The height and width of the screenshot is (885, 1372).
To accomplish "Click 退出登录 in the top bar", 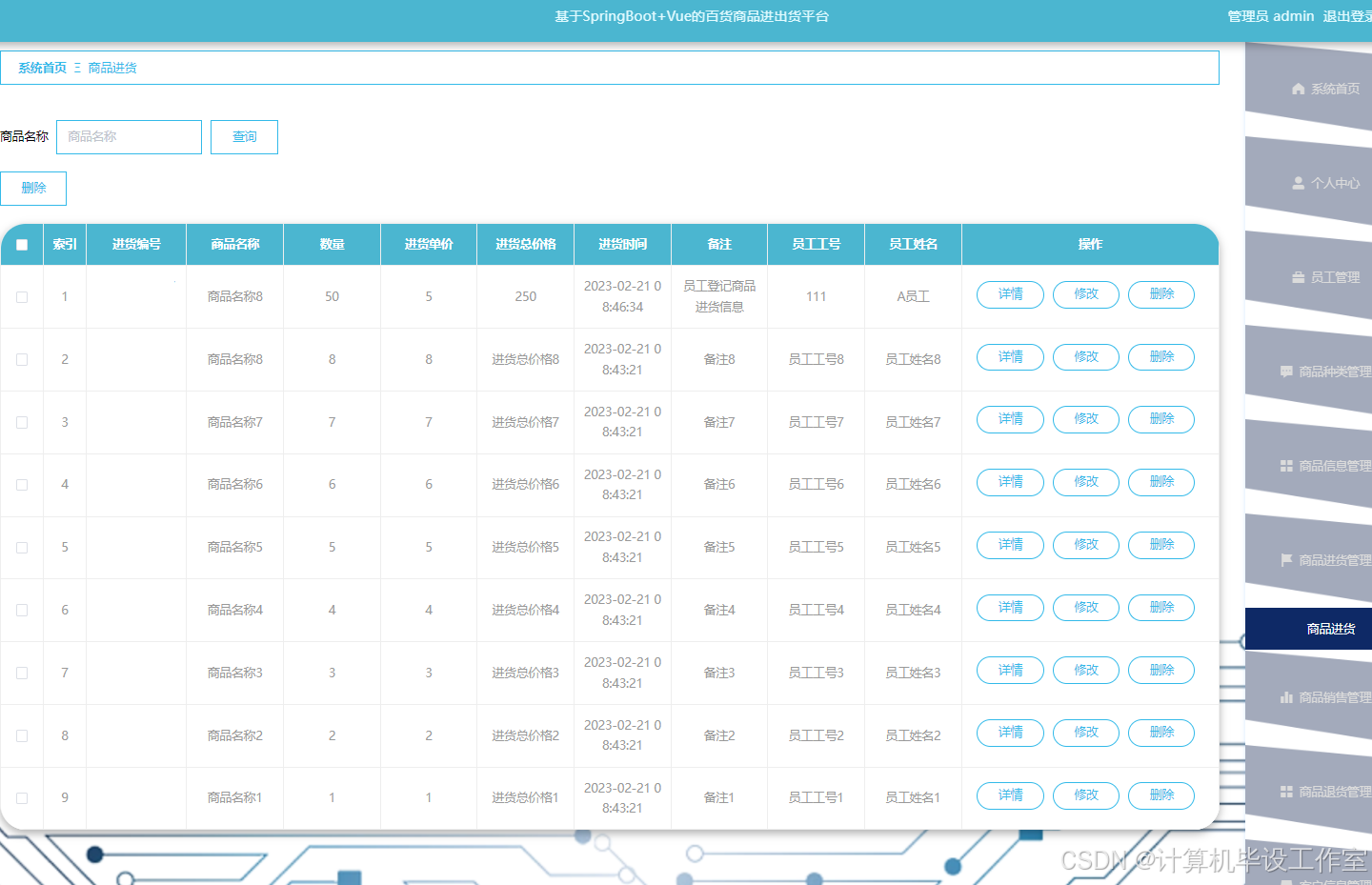I will pyautogui.click(x=1347, y=16).
